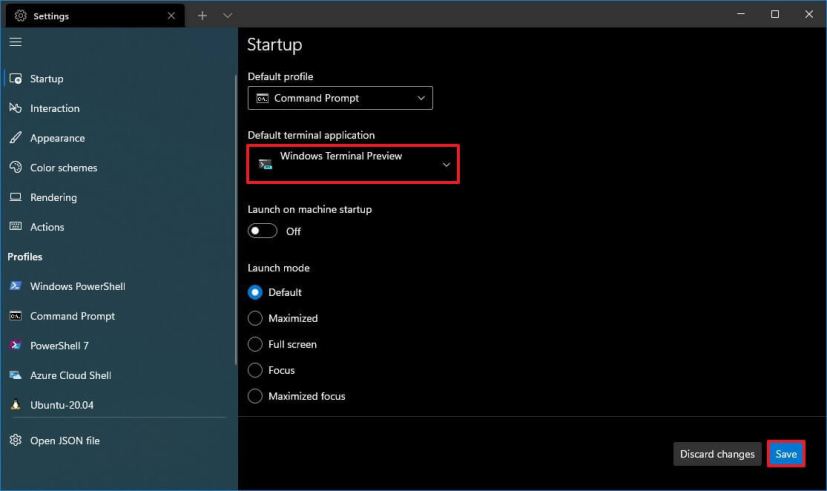The image size is (827, 491).
Task: Select the Azure Cloud Shell profile
Action: (x=118, y=375)
